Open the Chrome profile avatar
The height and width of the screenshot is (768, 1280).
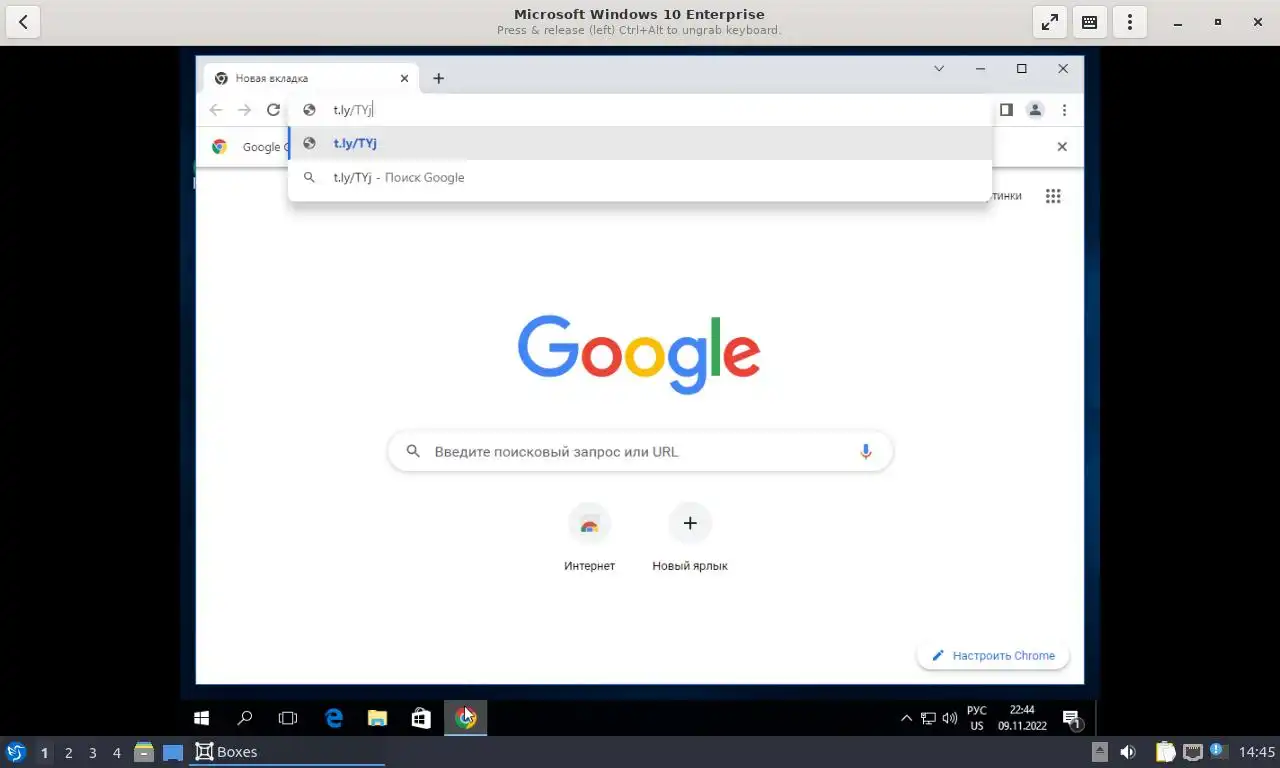[x=1035, y=110]
